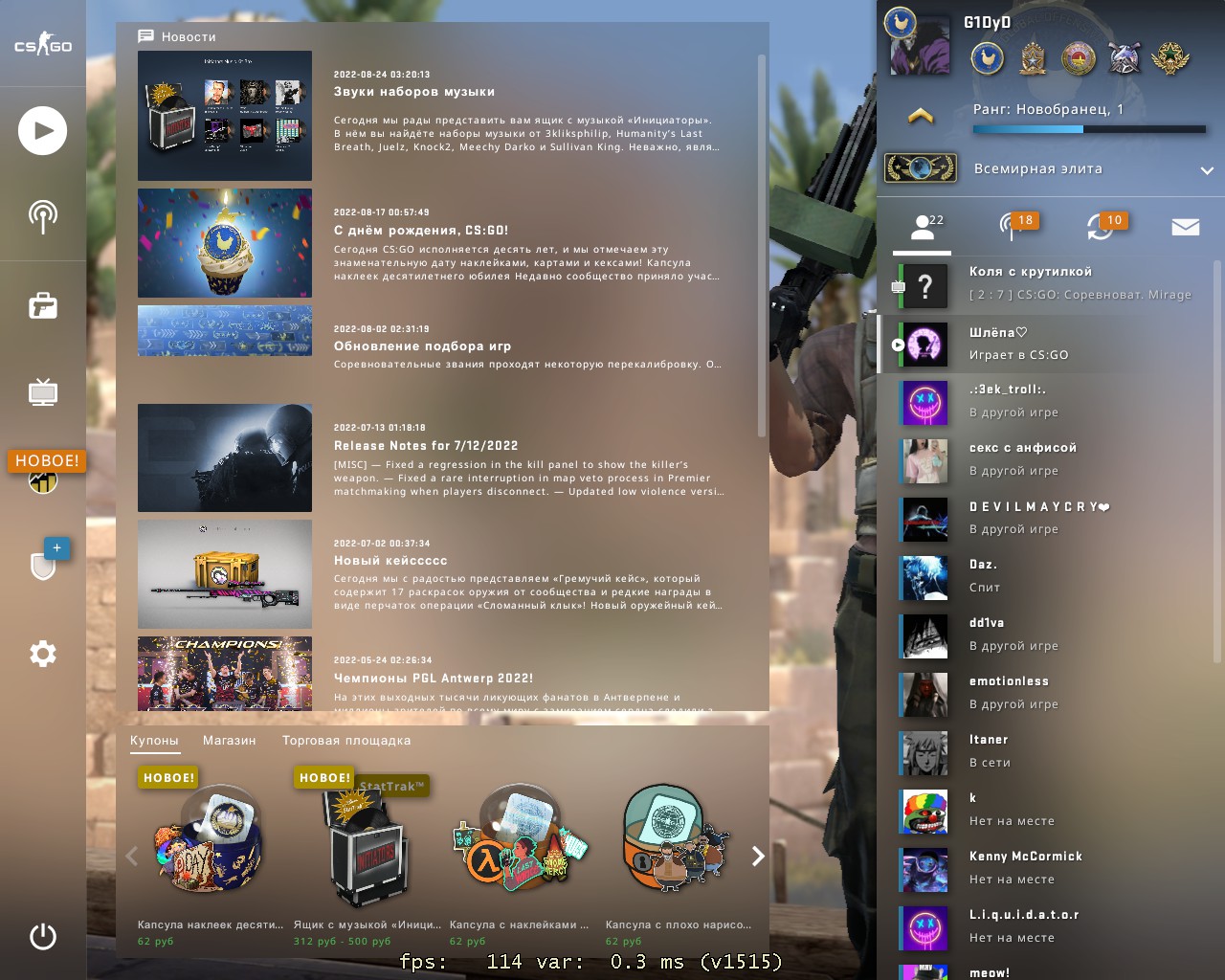Screen dimensions: 1225x980
Task: Click friend Kenny McCormick name
Action: click(1026, 857)
